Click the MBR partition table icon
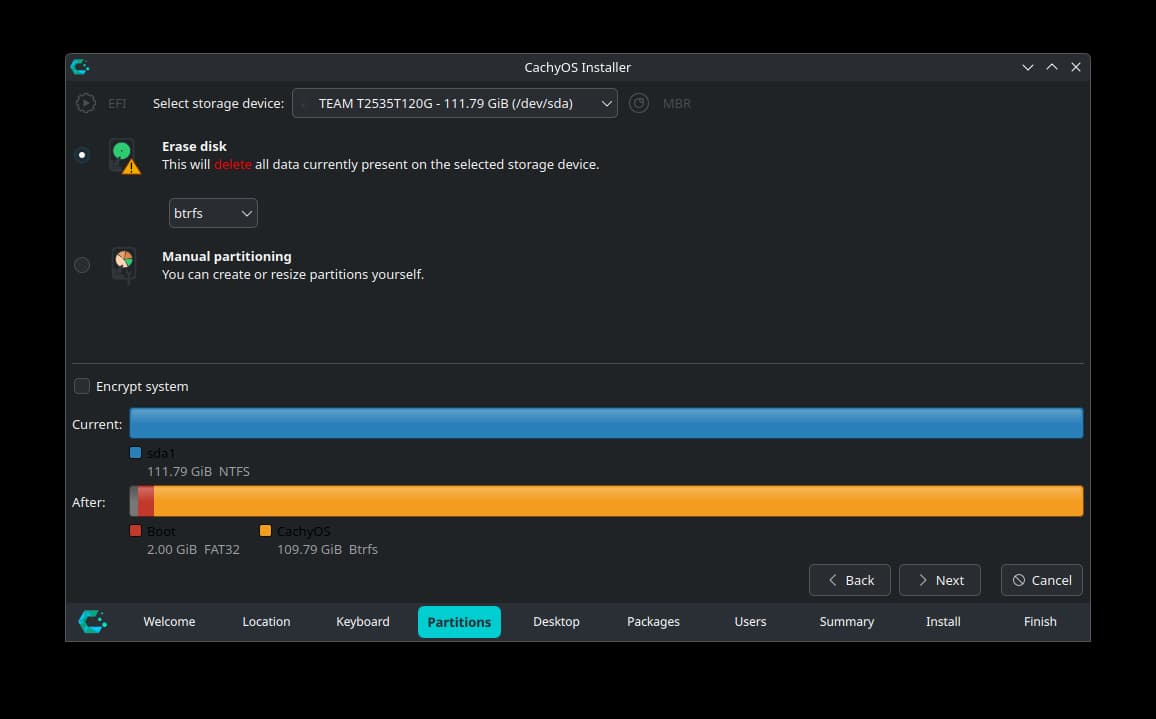 [x=639, y=103]
